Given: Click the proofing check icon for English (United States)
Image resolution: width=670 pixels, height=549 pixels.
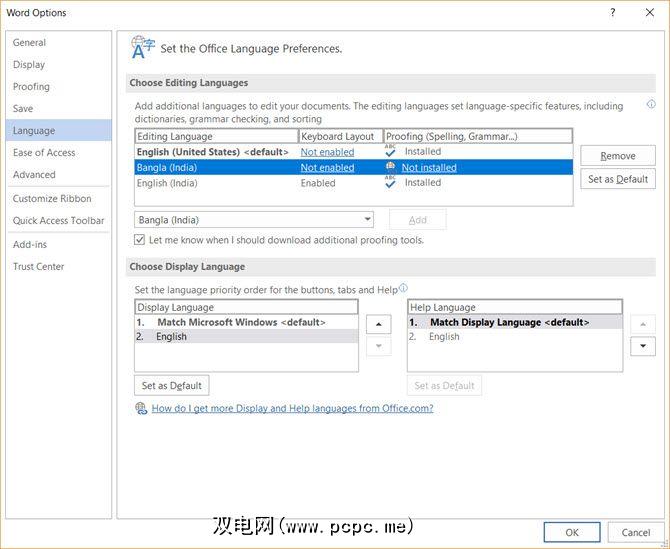Looking at the screenshot, I should coord(390,151).
